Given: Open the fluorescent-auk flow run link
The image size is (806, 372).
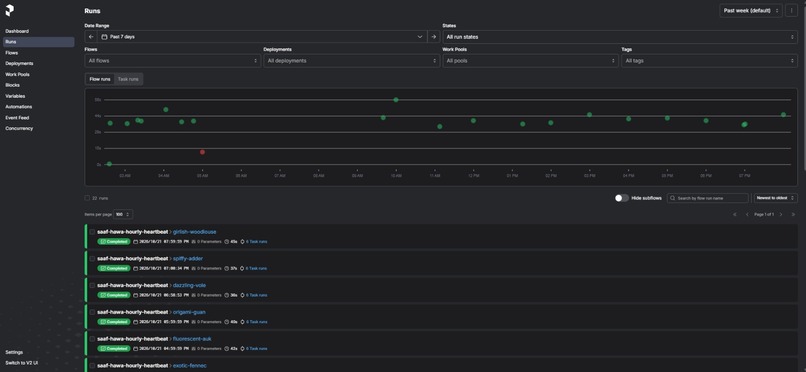Looking at the screenshot, I should point(192,339).
